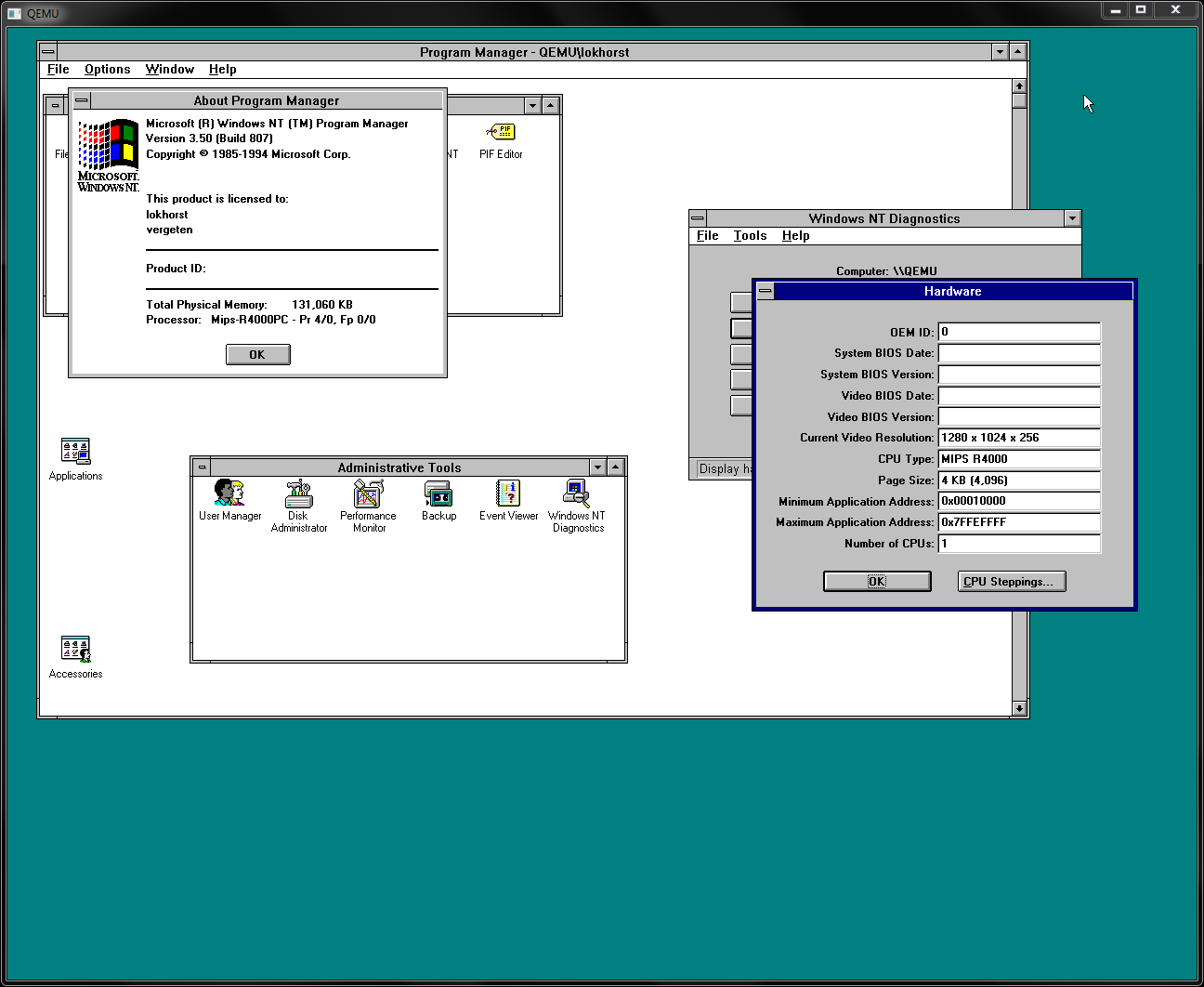Maximize the Program Manager window
The height and width of the screenshot is (987, 1204).
1017,52
